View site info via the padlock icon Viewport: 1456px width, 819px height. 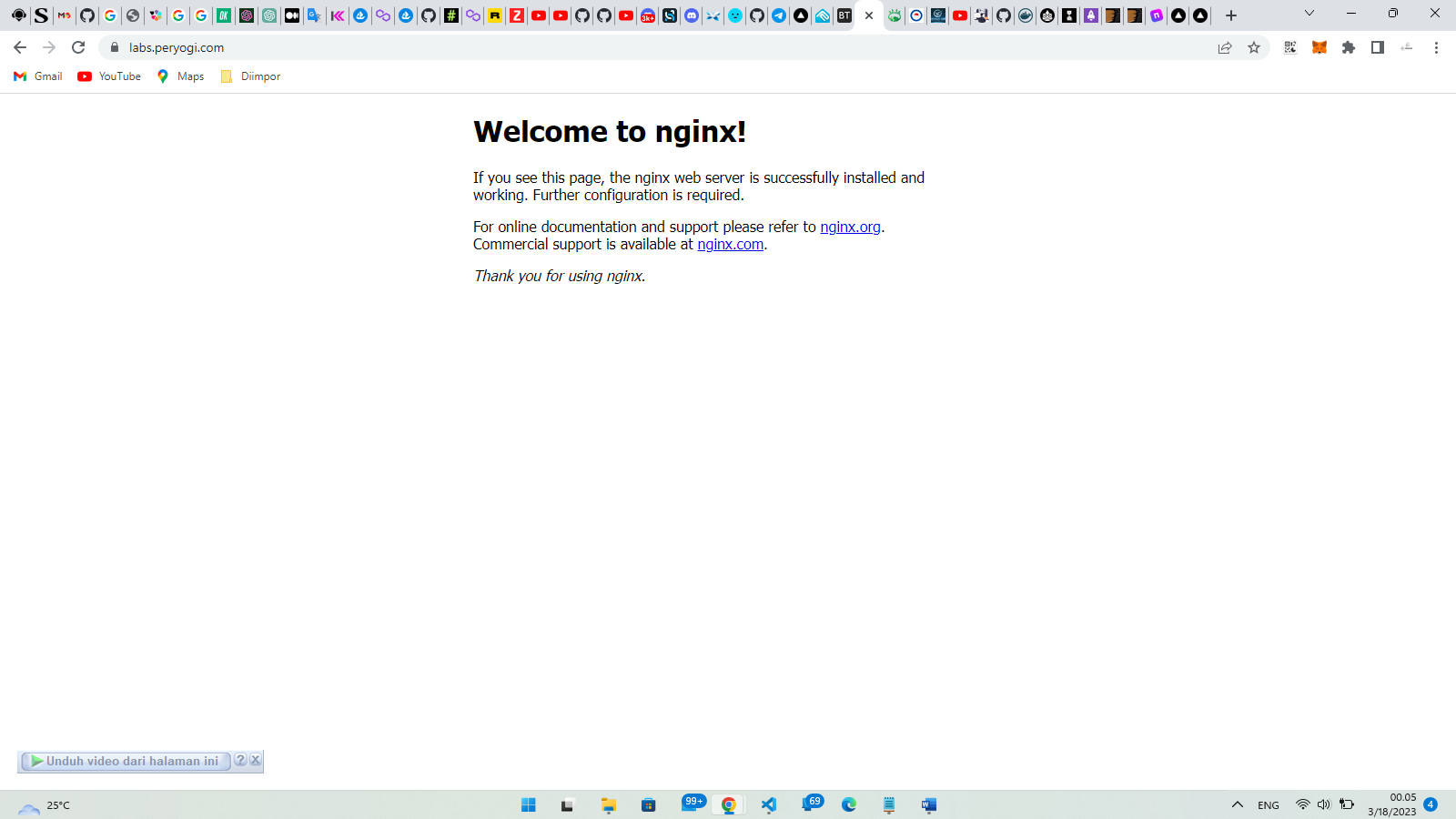point(115,47)
